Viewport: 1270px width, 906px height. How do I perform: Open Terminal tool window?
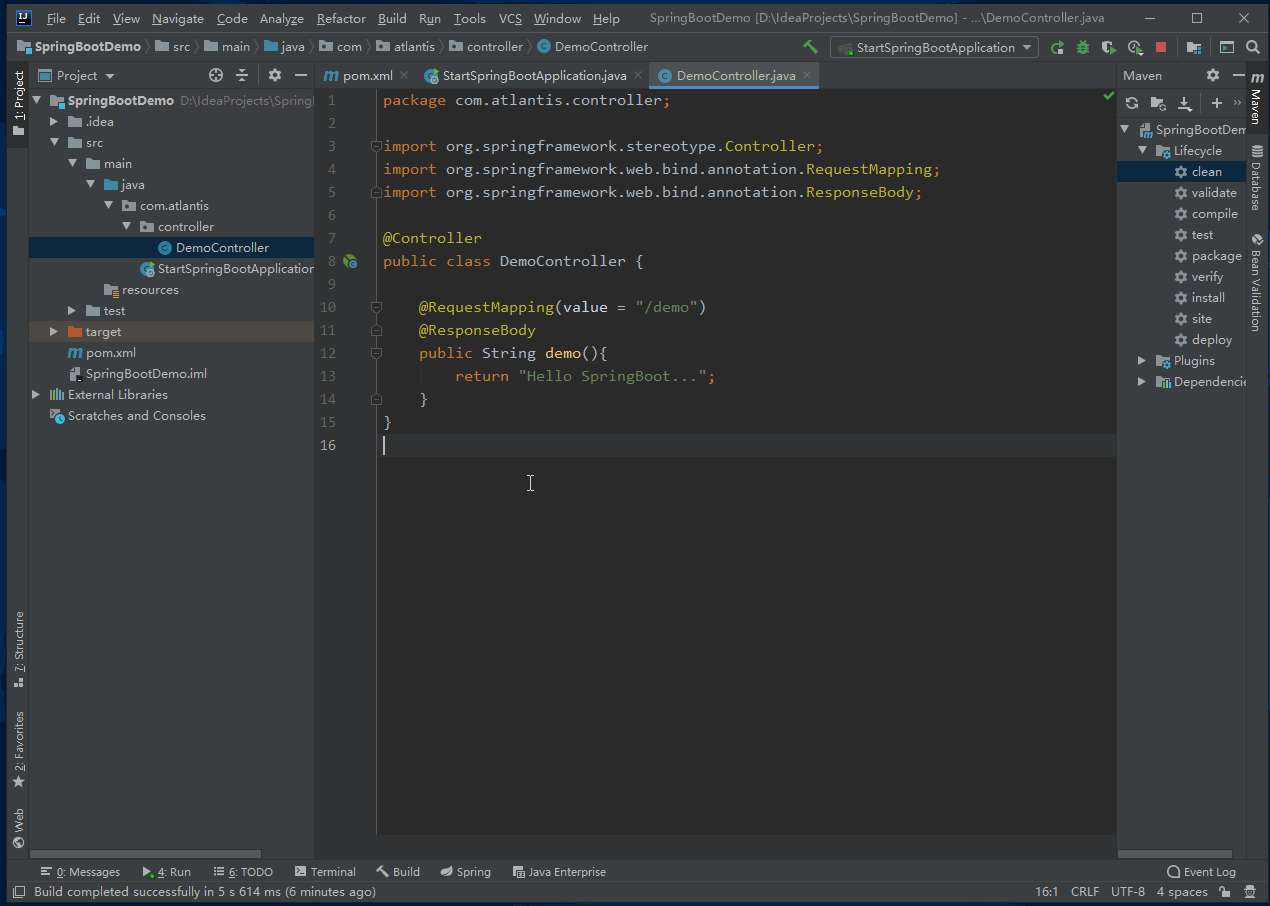point(325,872)
